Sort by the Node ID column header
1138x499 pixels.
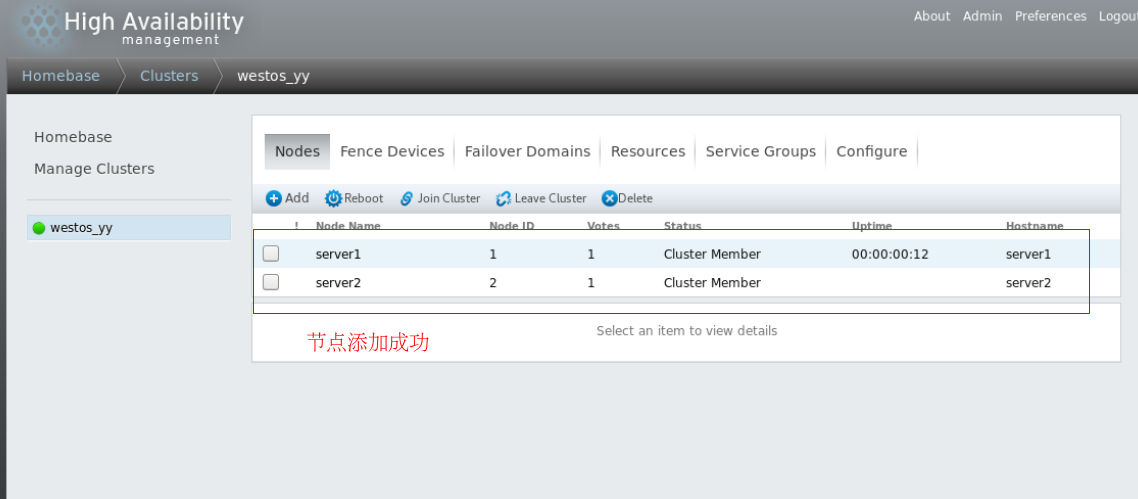click(512, 226)
